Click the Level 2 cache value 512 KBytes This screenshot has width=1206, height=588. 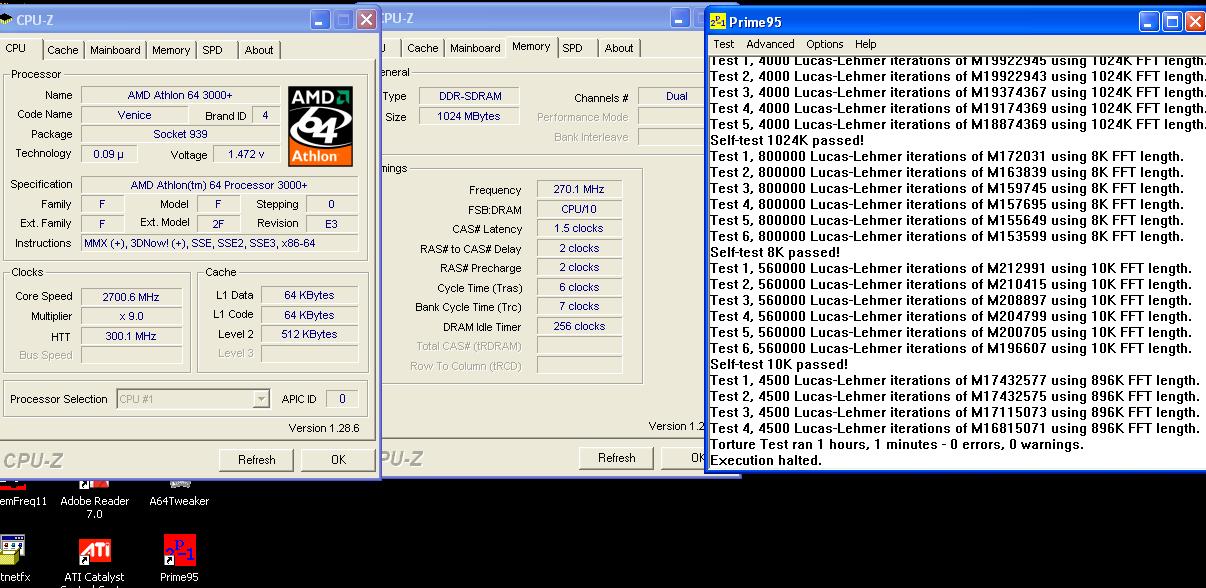[310, 334]
